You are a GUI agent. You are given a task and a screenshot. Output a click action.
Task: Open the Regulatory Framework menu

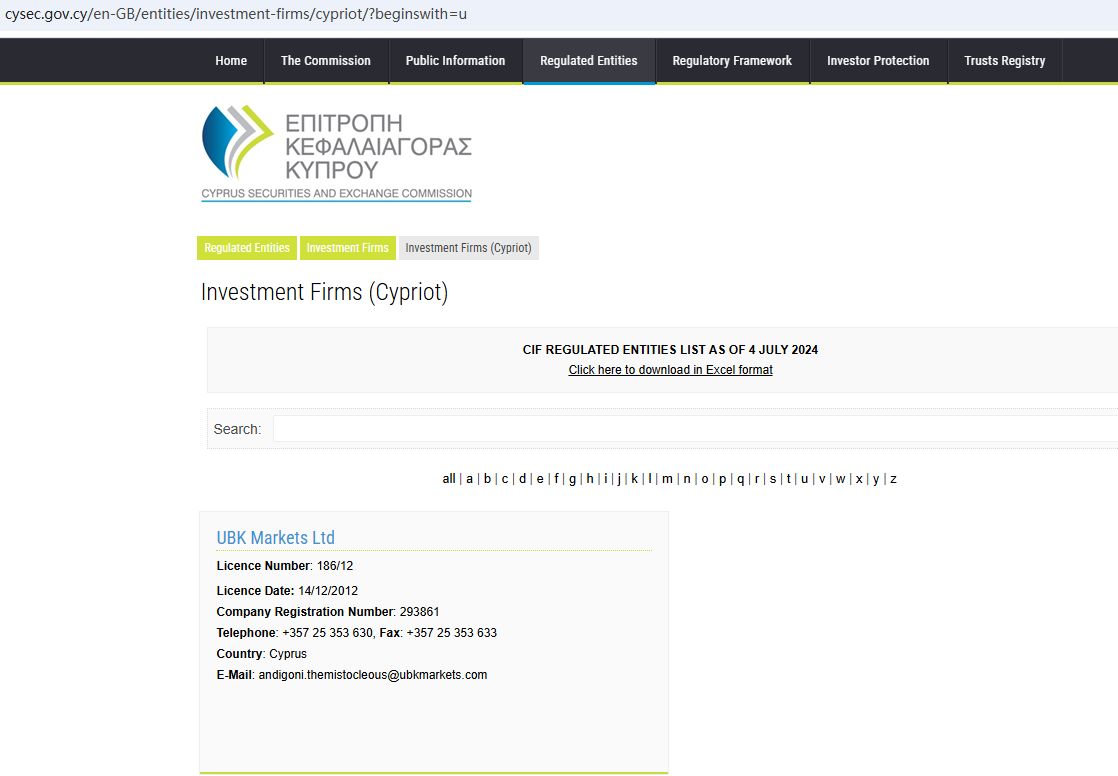(732, 61)
